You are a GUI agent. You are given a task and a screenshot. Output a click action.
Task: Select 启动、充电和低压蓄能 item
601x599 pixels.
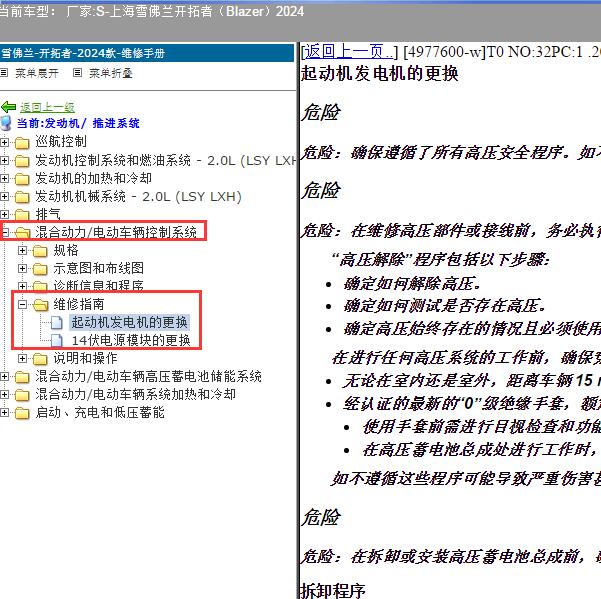pos(100,412)
